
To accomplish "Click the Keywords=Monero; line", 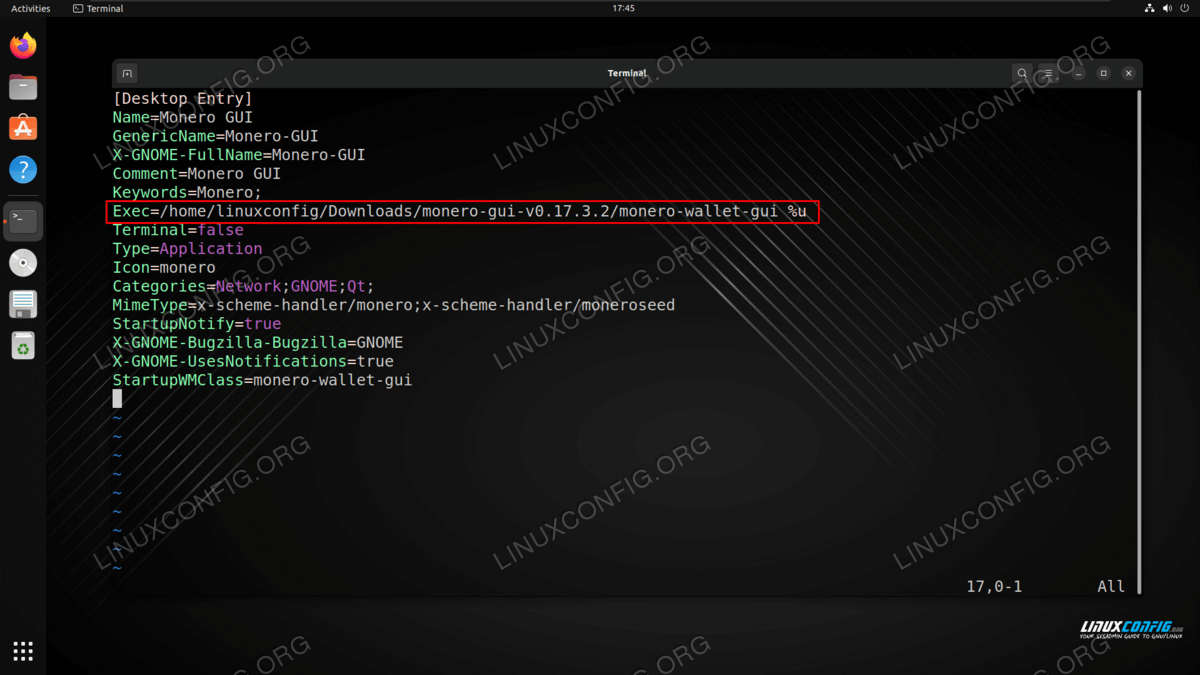I will 187,192.
